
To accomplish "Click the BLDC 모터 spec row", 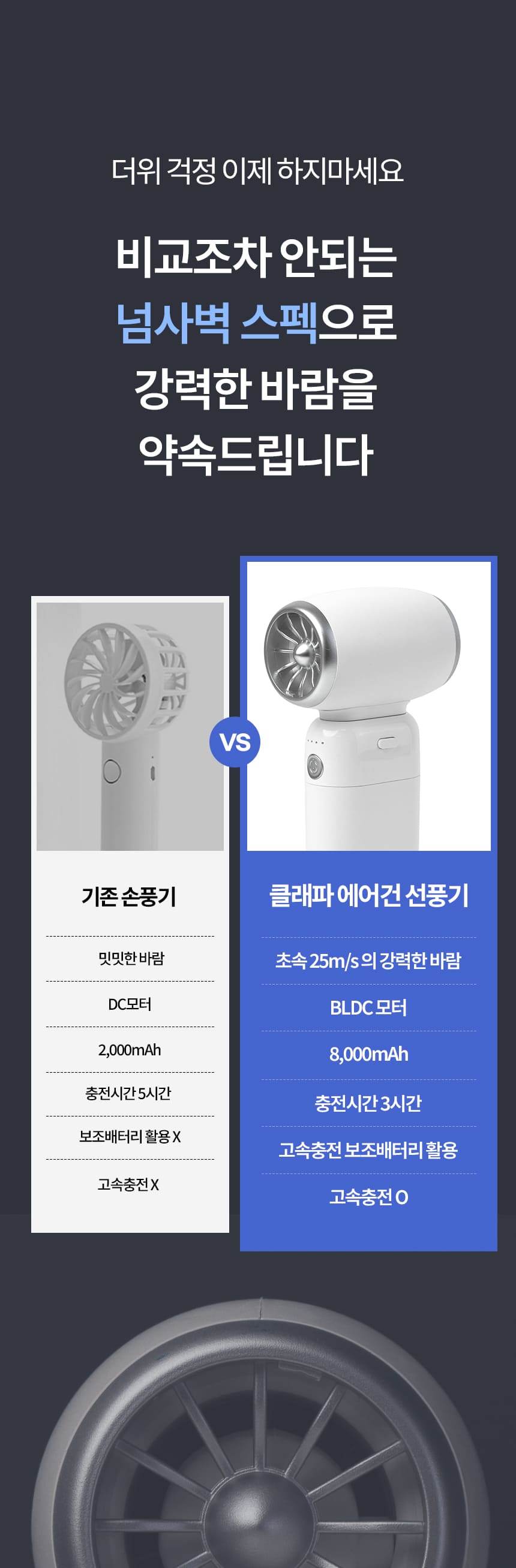I will (368, 1008).
